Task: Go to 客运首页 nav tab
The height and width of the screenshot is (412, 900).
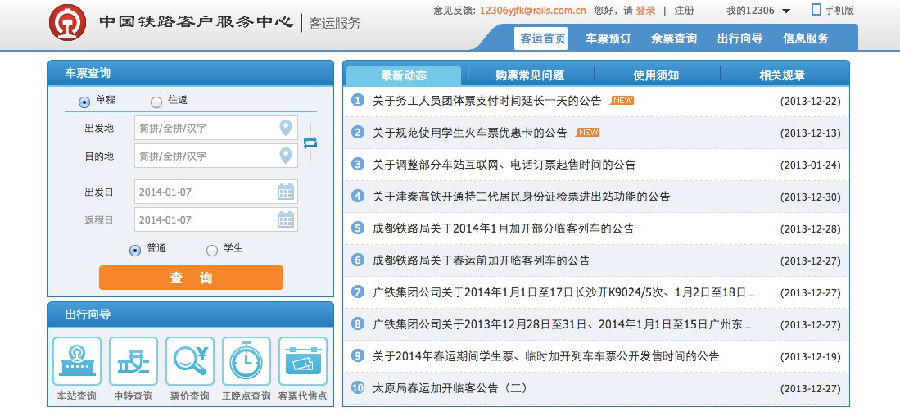Action: pos(541,38)
